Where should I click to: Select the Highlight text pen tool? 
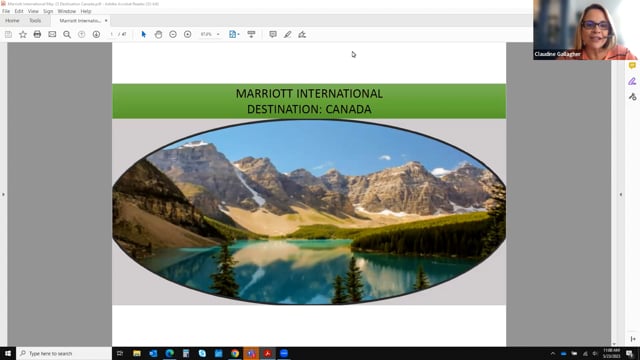click(x=287, y=34)
